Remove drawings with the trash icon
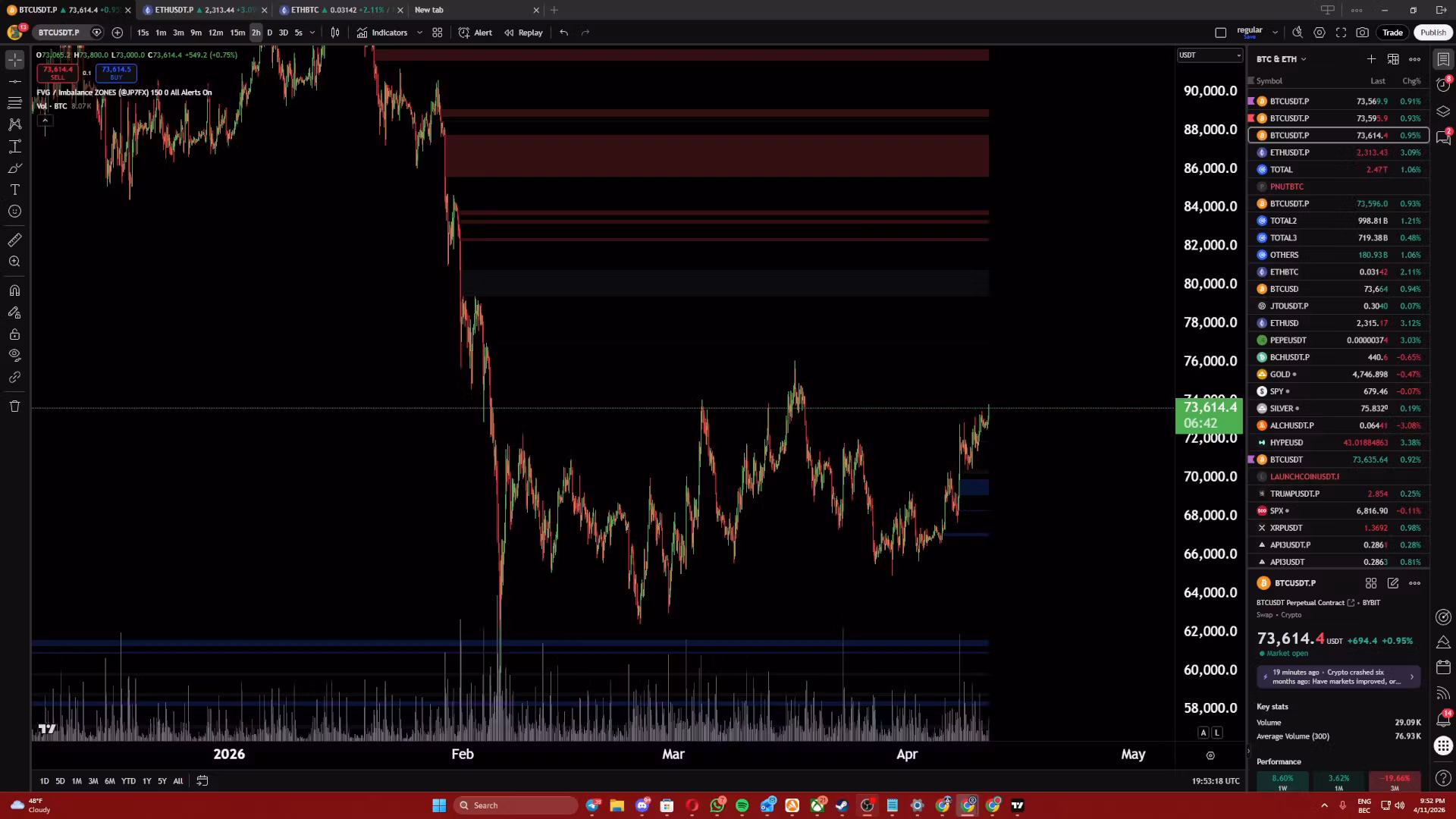The image size is (1456, 819). coord(14,406)
